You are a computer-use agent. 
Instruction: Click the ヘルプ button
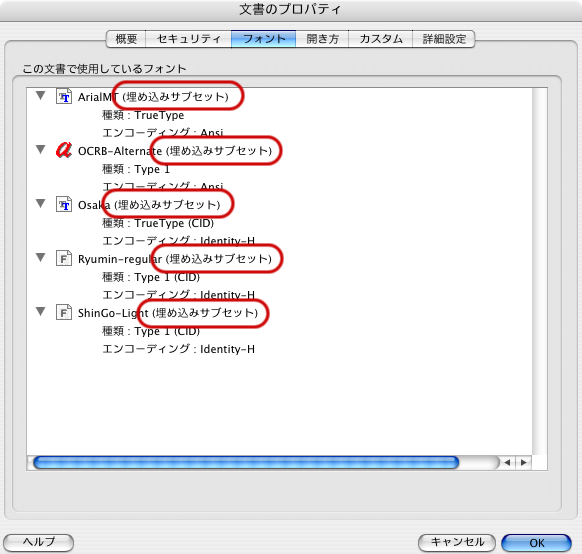[x=39, y=543]
